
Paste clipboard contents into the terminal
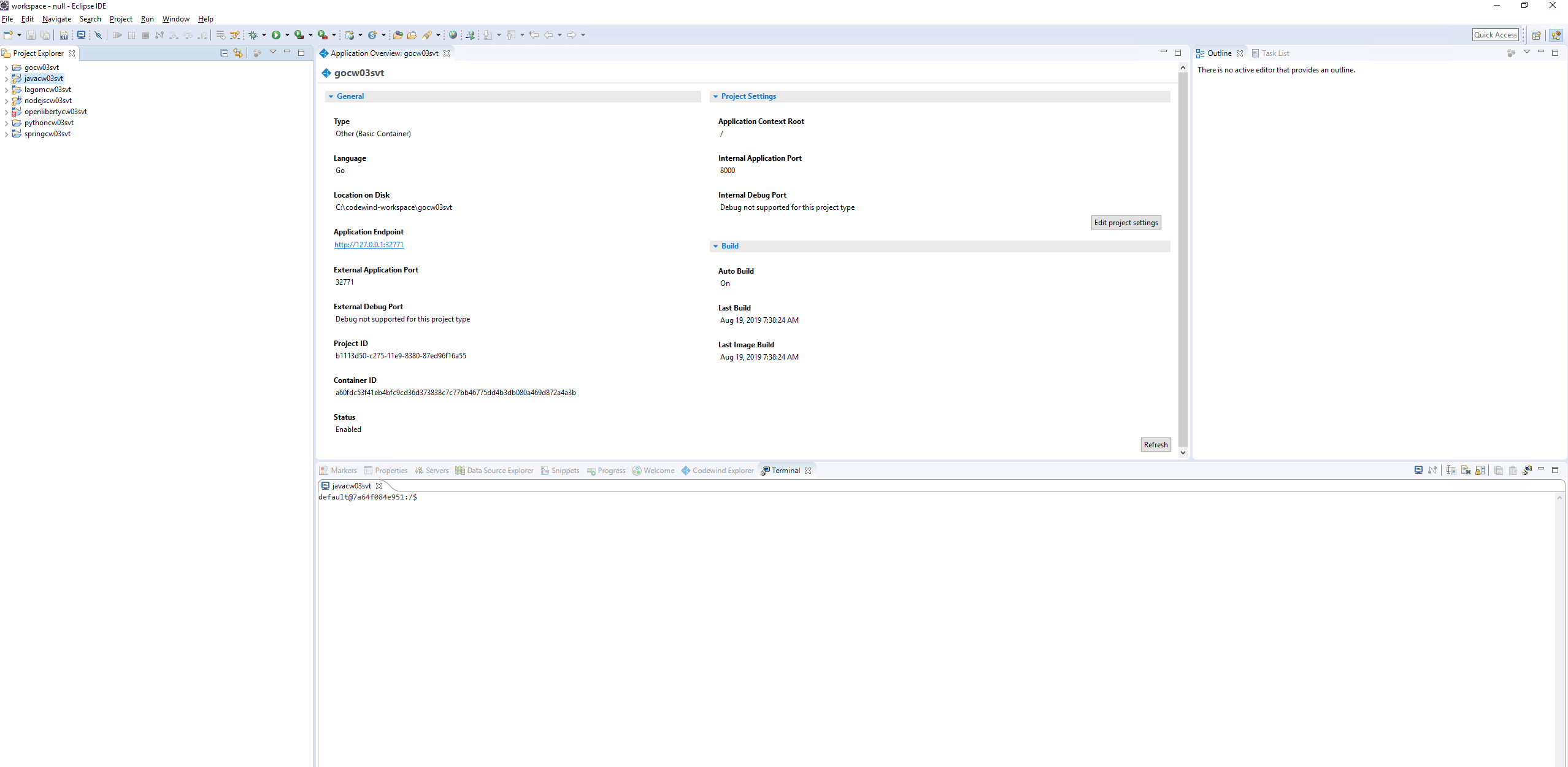tap(1513, 471)
